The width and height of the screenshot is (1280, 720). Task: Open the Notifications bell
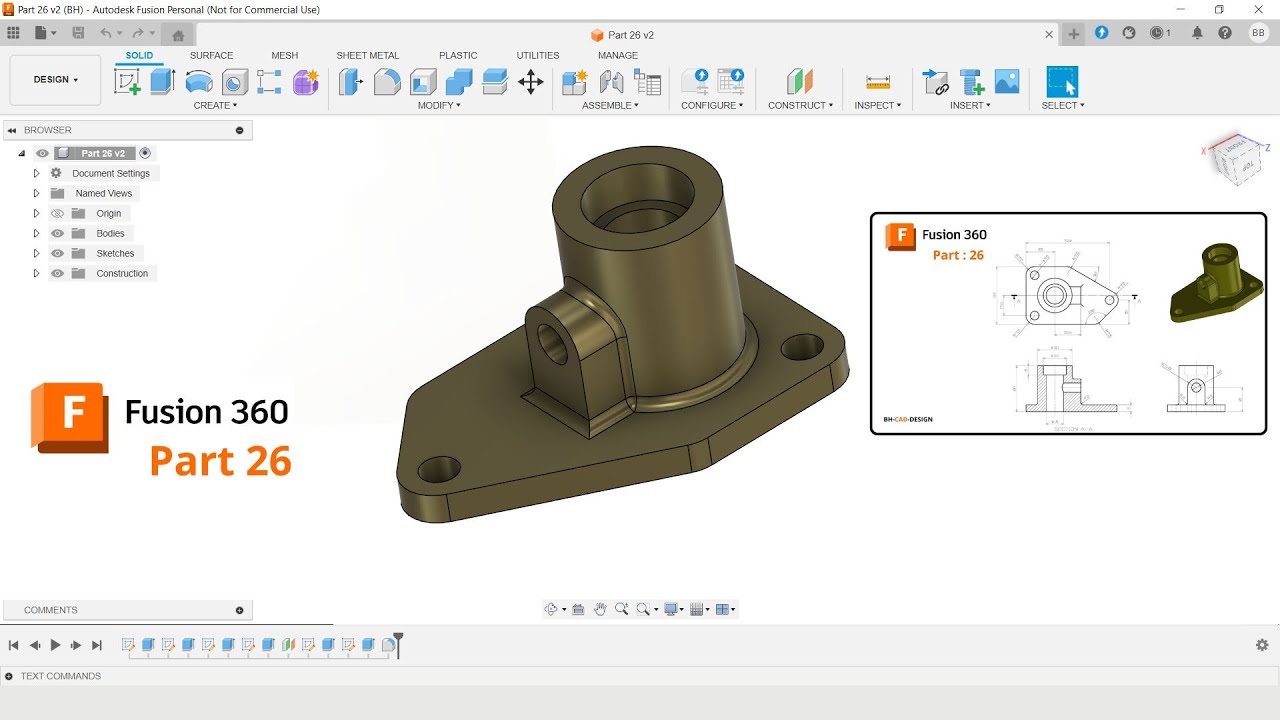coord(1197,33)
